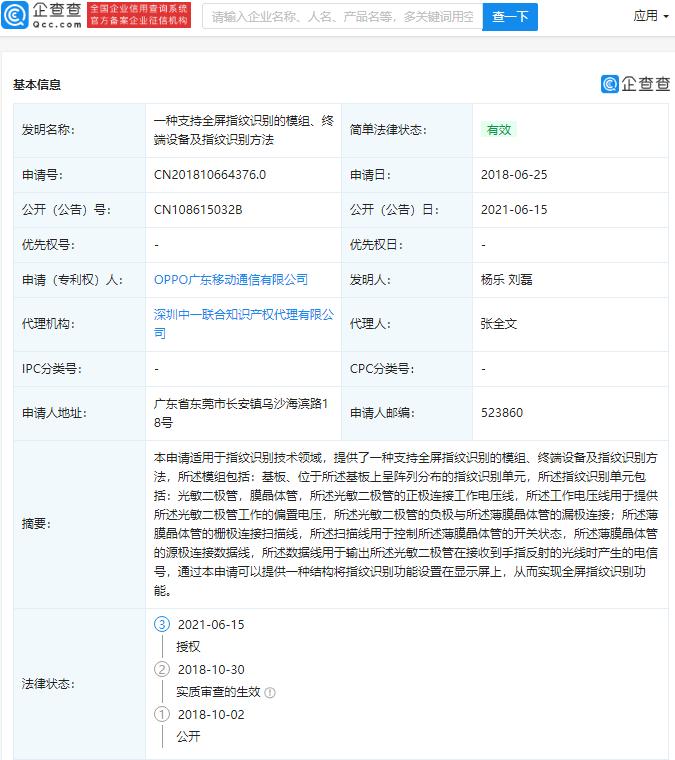Select application number CN201810664376.0
The height and width of the screenshot is (760, 675).
click(210, 175)
